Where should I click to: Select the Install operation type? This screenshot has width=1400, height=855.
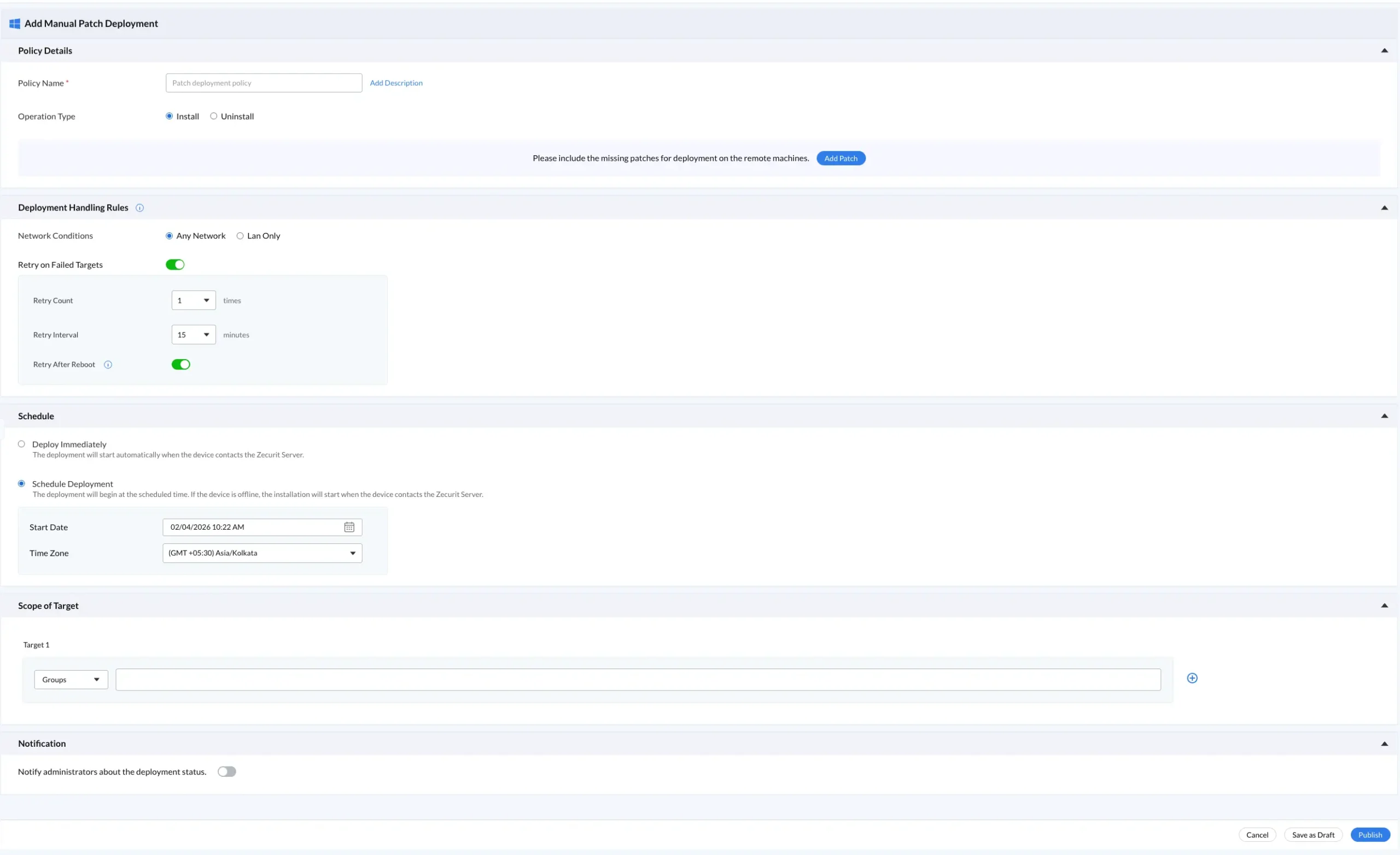click(x=170, y=116)
